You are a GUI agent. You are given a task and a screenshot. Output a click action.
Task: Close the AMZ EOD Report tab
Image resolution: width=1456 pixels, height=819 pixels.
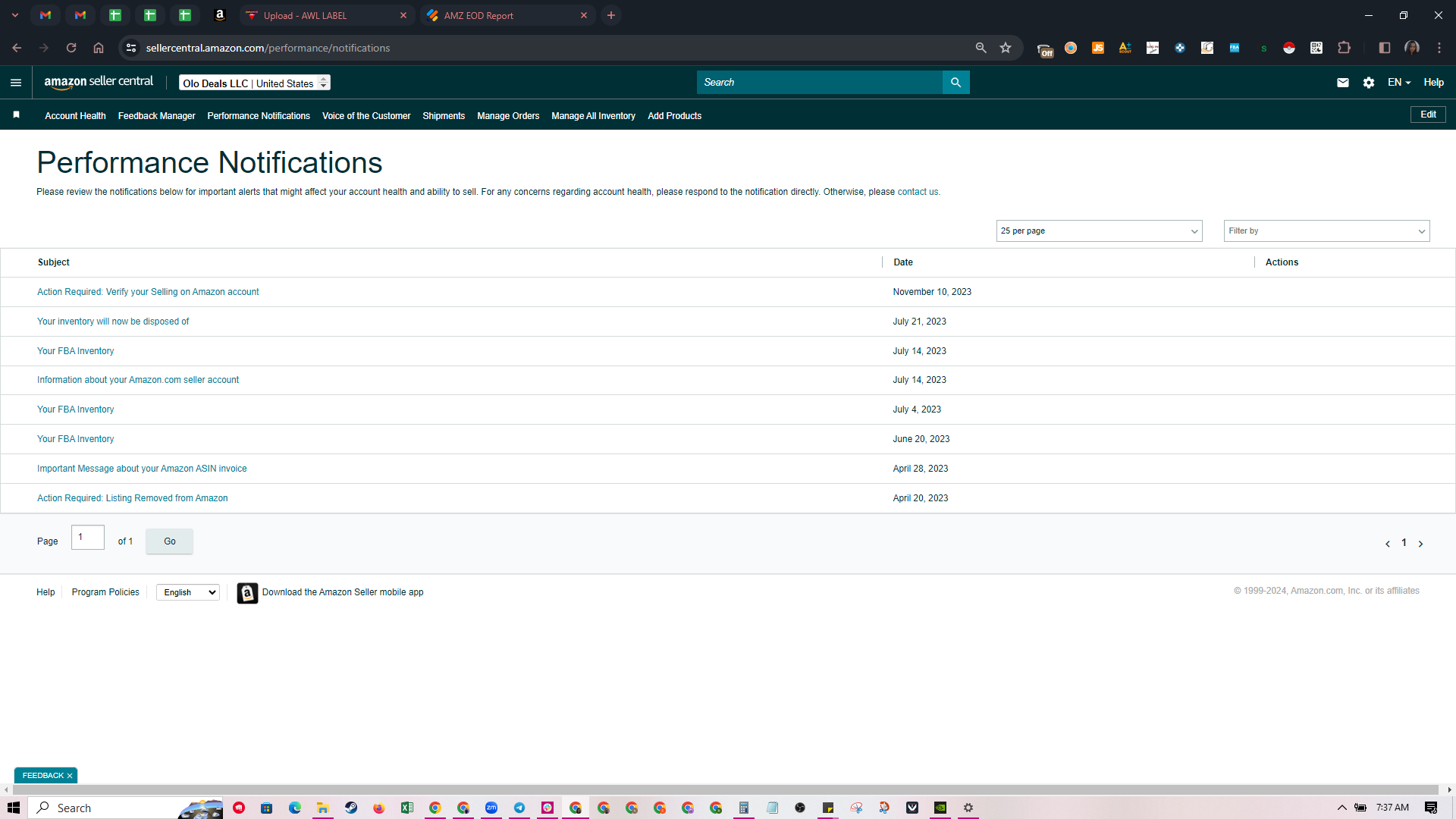tap(584, 15)
